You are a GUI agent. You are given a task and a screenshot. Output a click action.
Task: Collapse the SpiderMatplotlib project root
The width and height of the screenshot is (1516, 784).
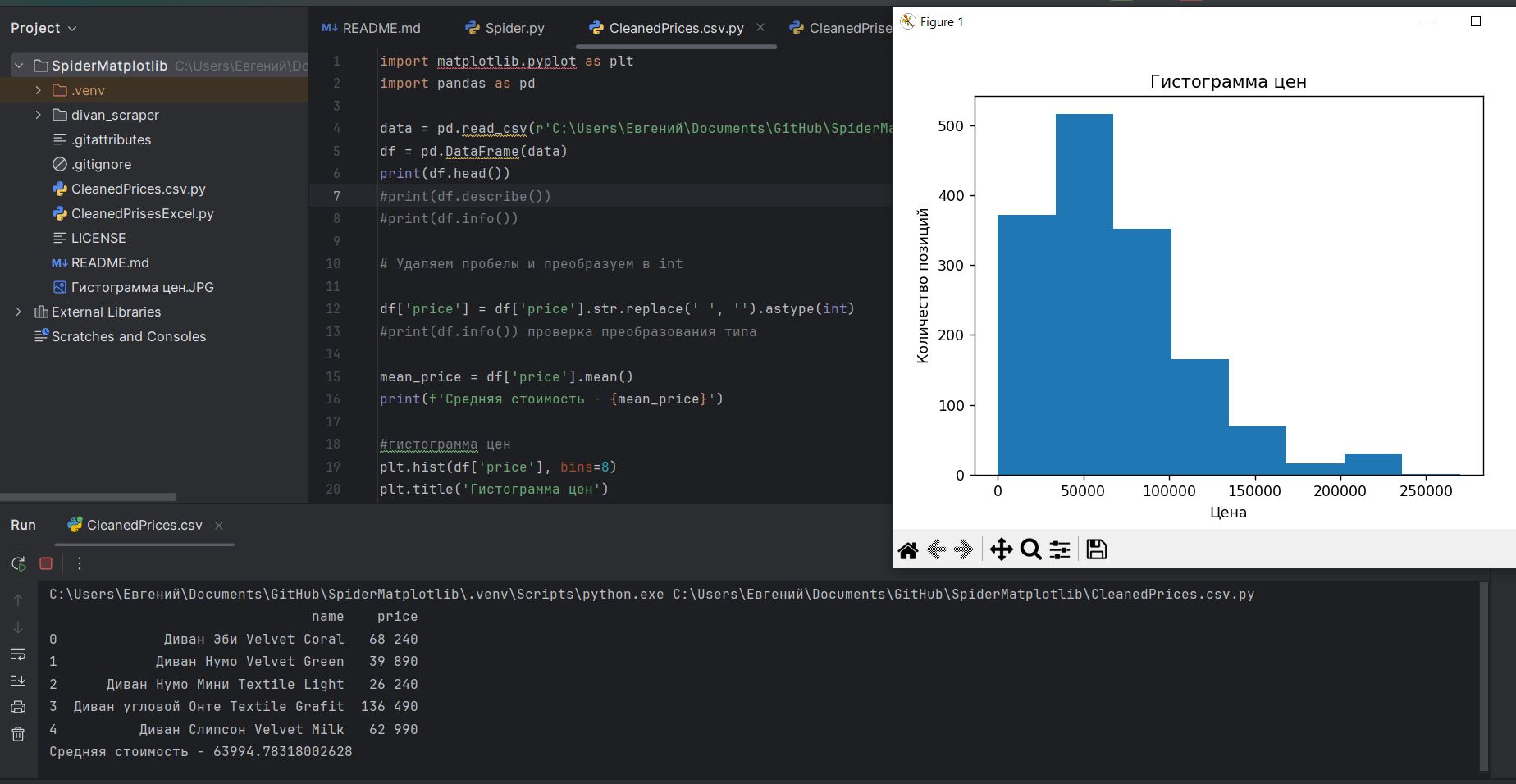[18, 66]
